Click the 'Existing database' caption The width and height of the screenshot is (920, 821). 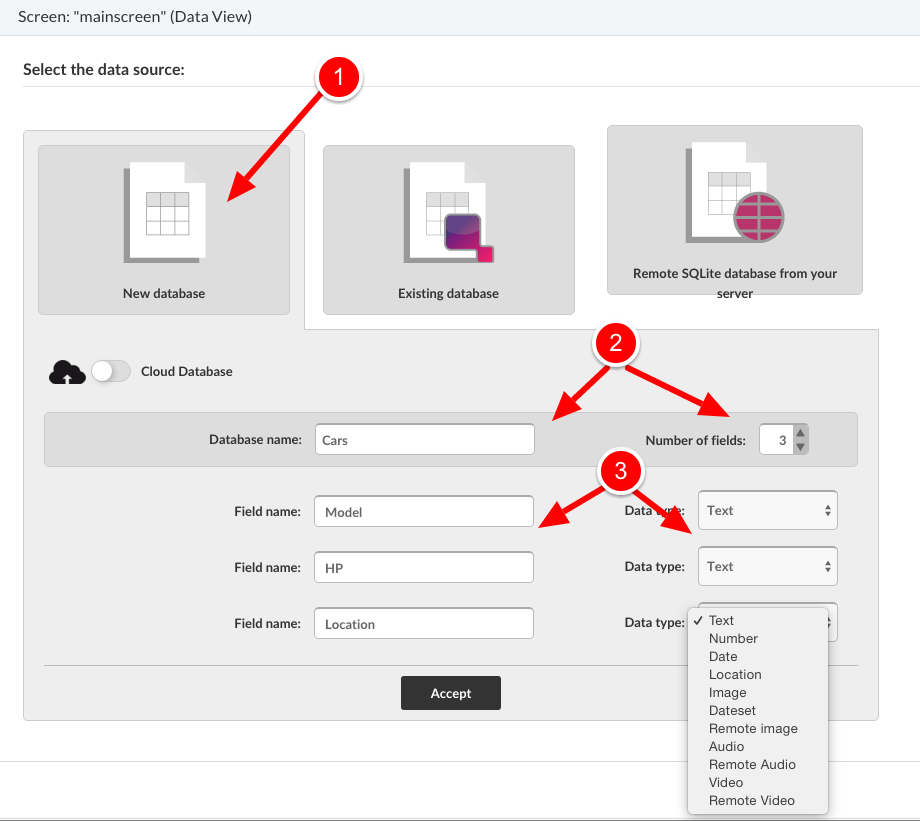coord(448,293)
